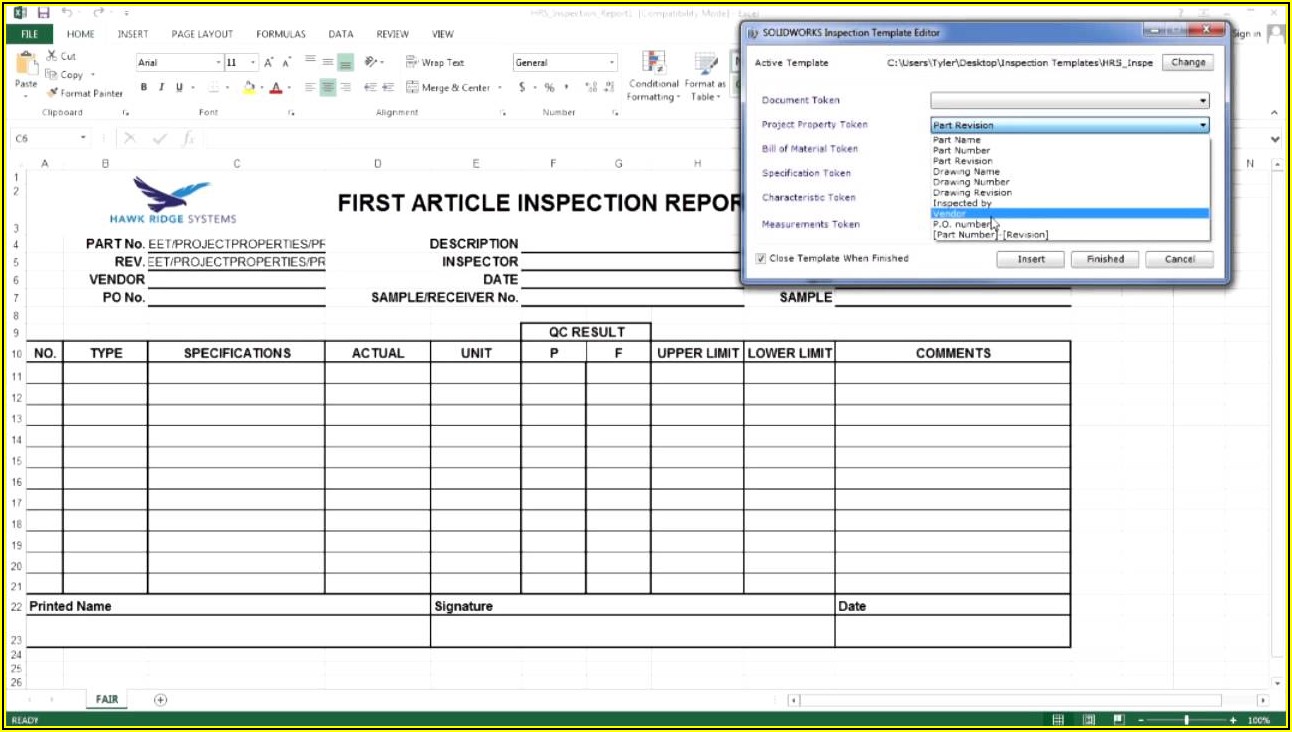This screenshot has width=1292, height=732.
Task: Click the zoom slider in status bar
Action: (1186, 720)
